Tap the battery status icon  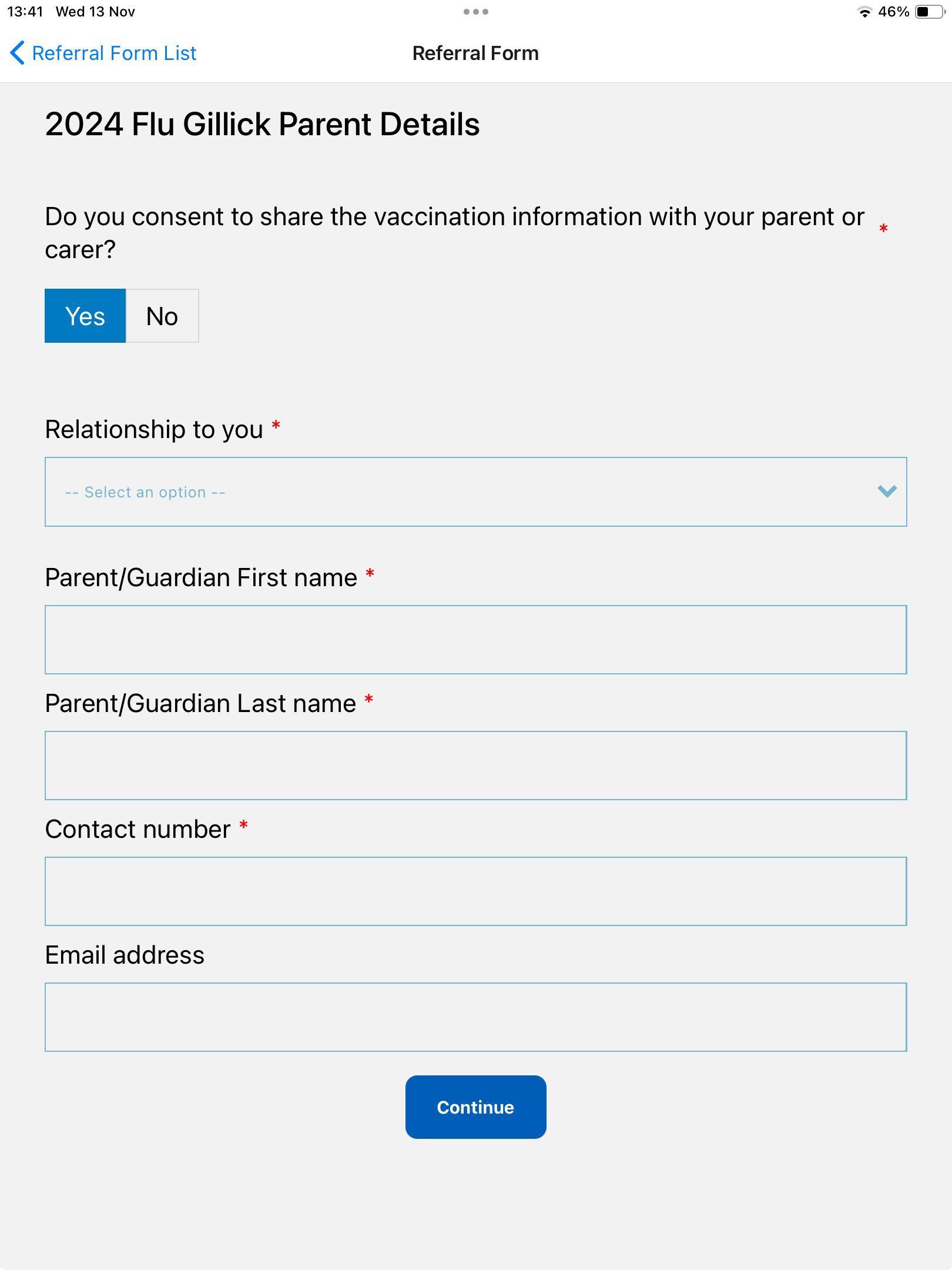tap(929, 12)
